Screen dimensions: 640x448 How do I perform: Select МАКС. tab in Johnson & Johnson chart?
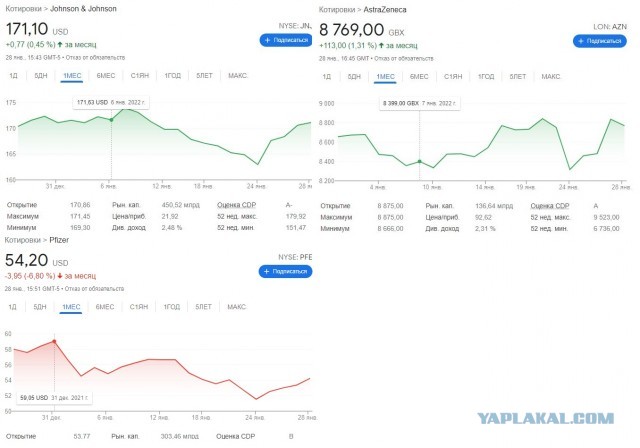click(x=238, y=75)
